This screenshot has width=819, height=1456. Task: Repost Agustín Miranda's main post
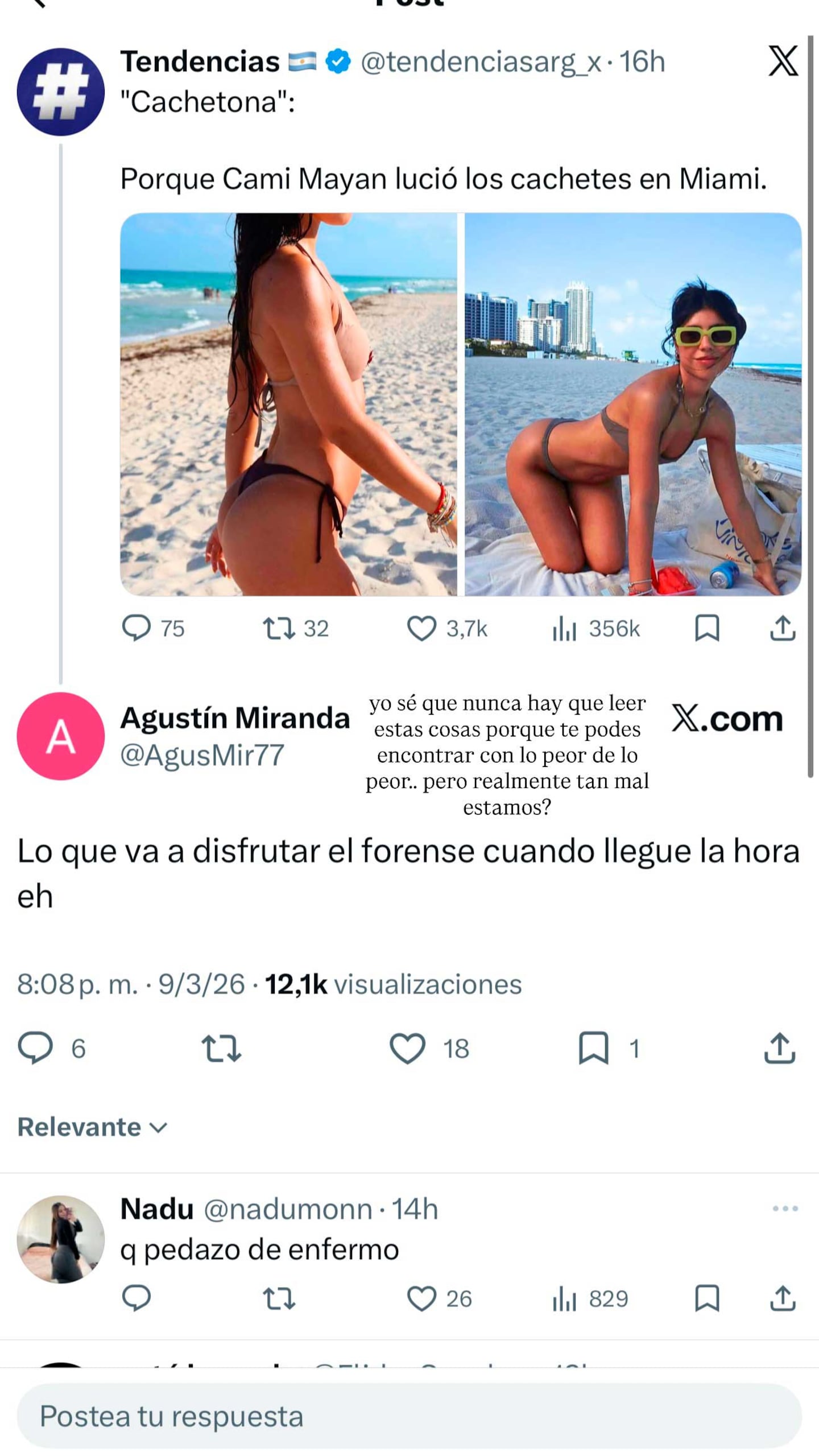coord(221,1049)
